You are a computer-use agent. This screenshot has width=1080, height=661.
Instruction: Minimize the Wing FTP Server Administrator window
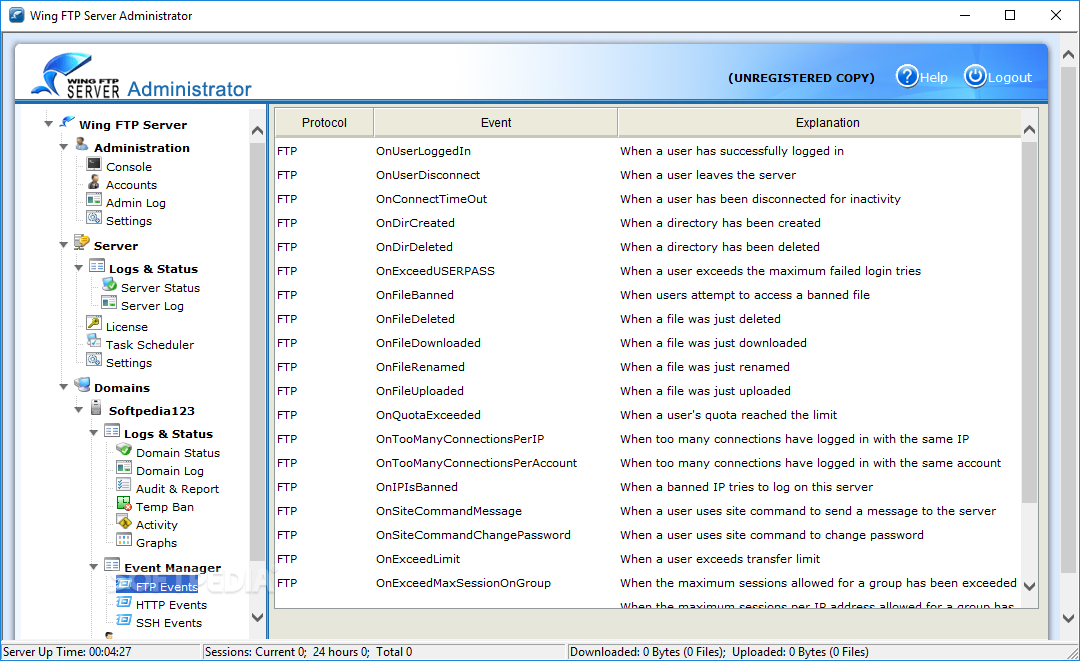964,15
